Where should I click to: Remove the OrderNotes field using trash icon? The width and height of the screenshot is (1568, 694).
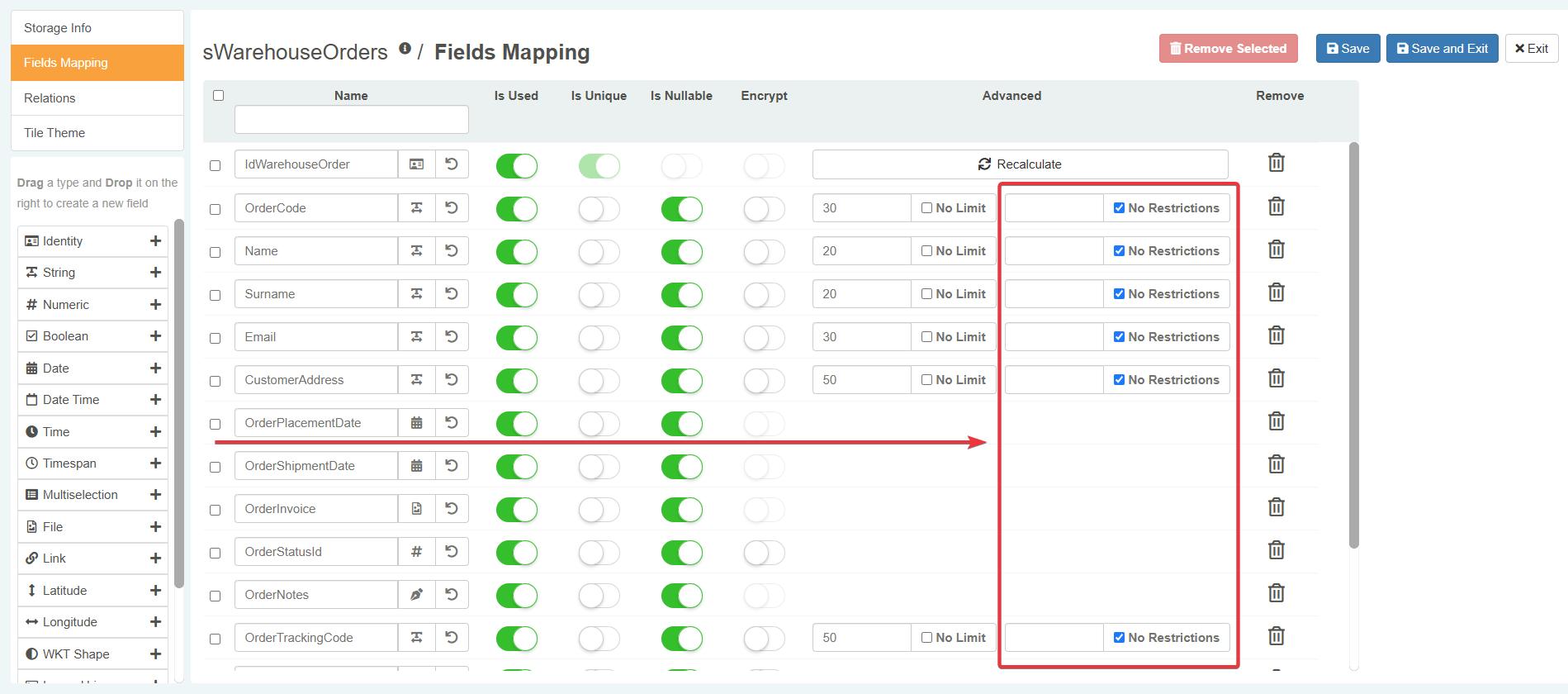1276,593
